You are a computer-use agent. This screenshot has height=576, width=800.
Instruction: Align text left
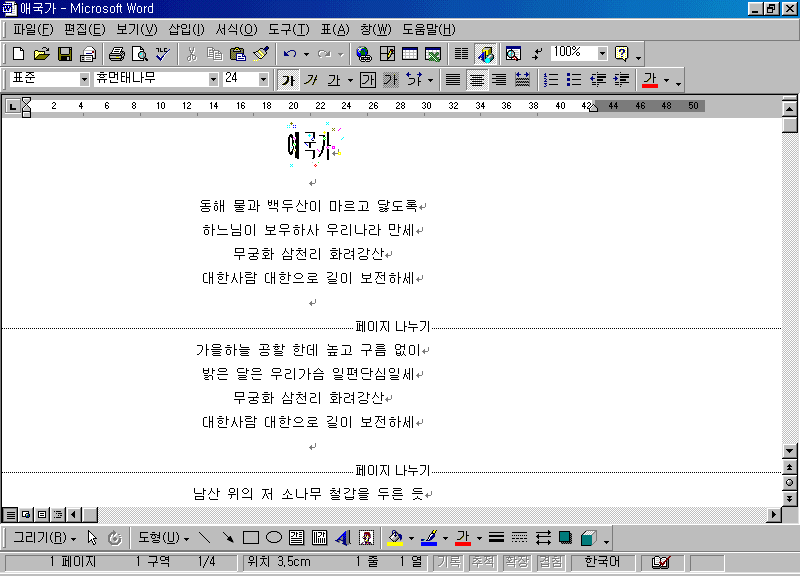(453, 80)
